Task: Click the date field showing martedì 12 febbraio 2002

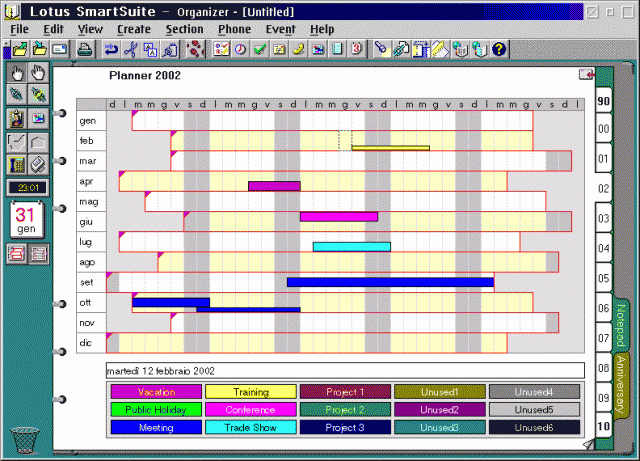Action: [345, 371]
